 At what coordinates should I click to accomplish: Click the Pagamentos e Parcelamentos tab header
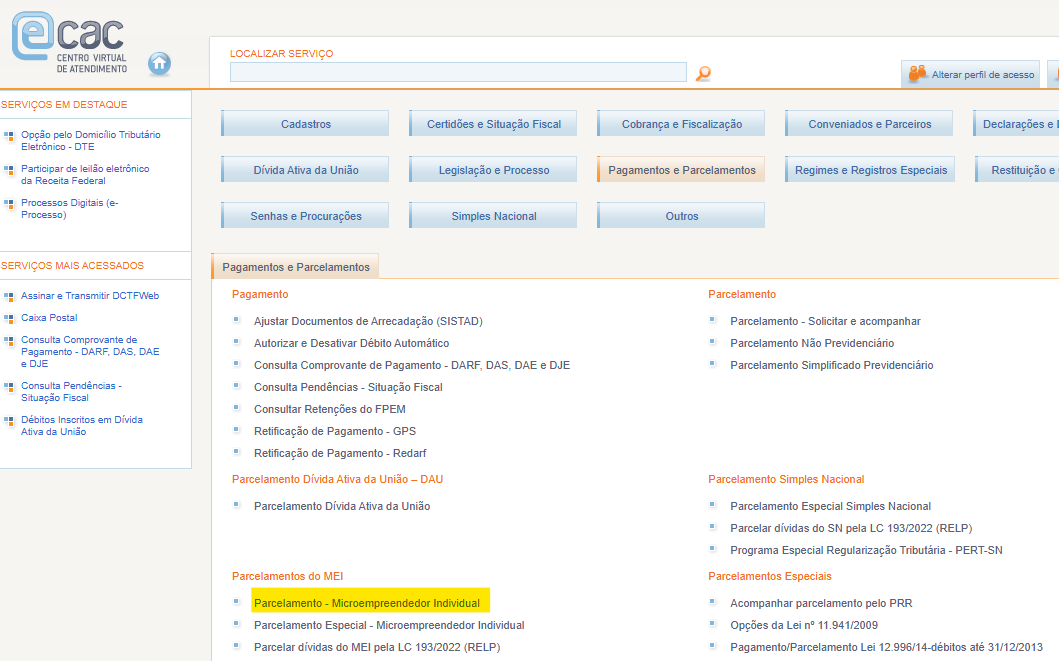(x=295, y=267)
